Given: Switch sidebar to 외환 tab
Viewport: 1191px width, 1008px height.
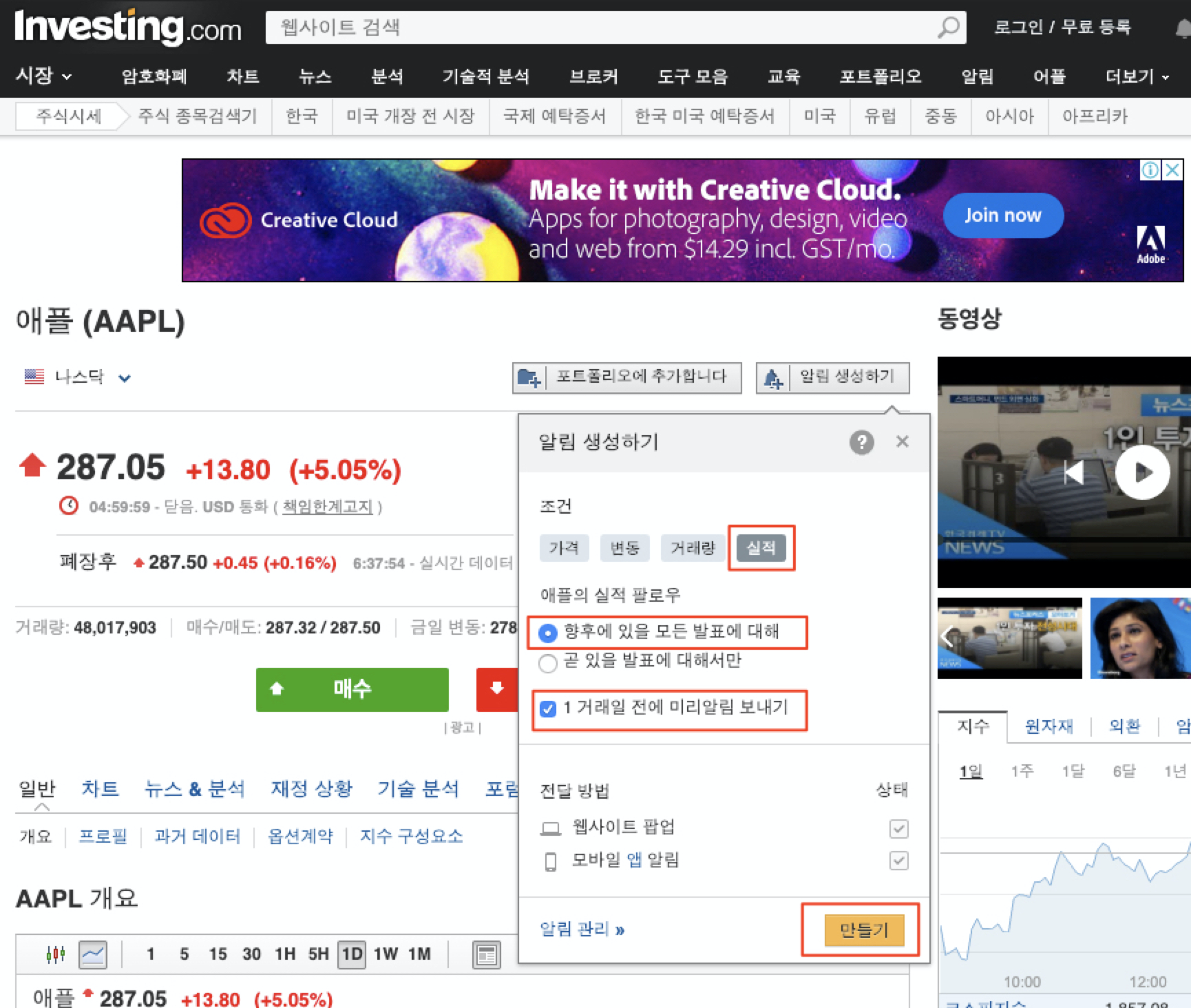Looking at the screenshot, I should coord(1124,726).
